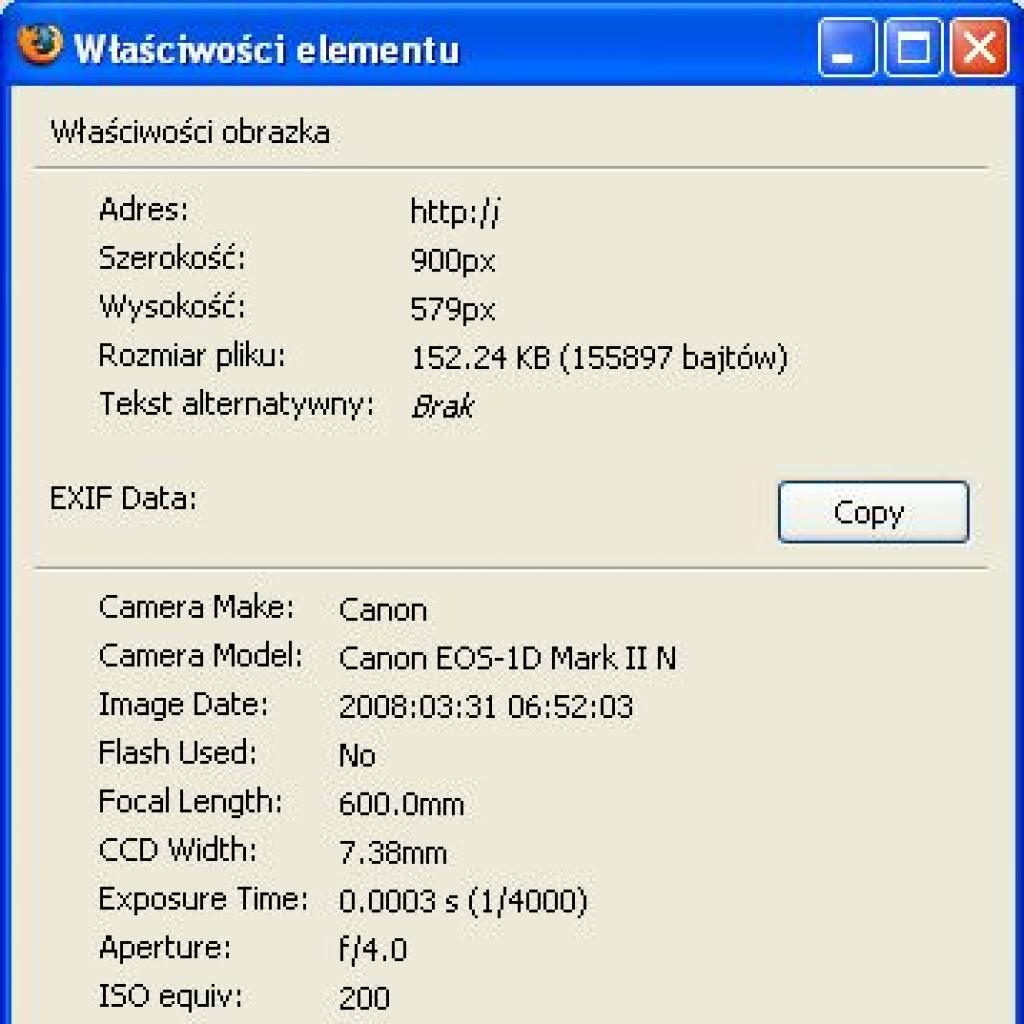Select file size '152.24 KB (155897 bajtów)'

click(x=600, y=358)
